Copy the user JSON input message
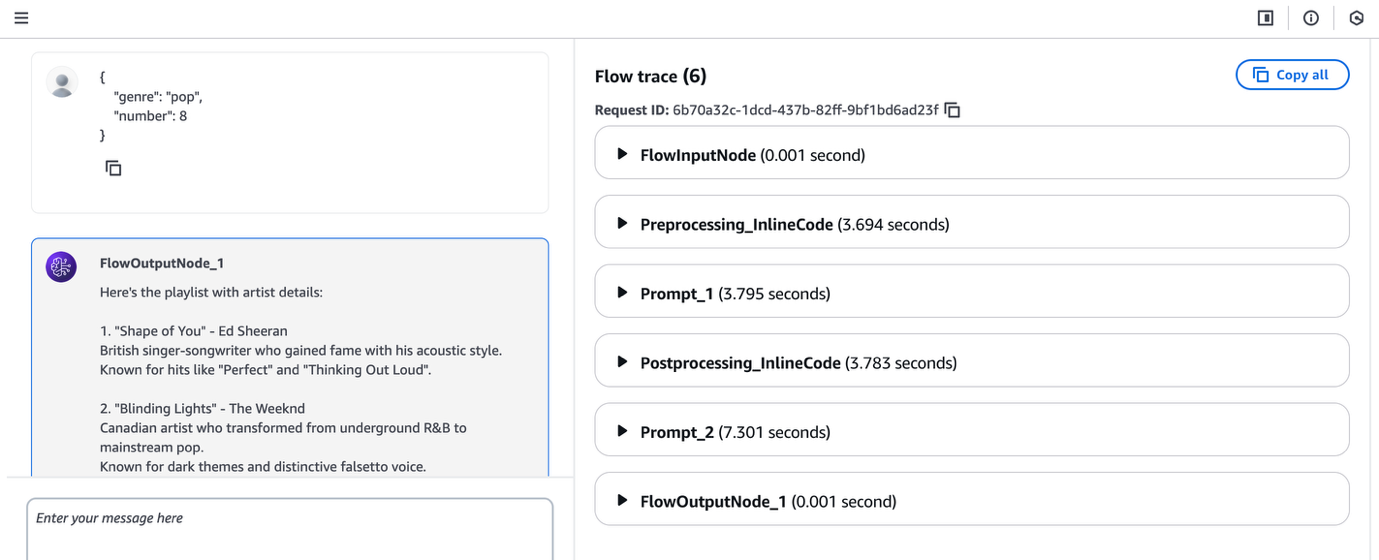 114,168
